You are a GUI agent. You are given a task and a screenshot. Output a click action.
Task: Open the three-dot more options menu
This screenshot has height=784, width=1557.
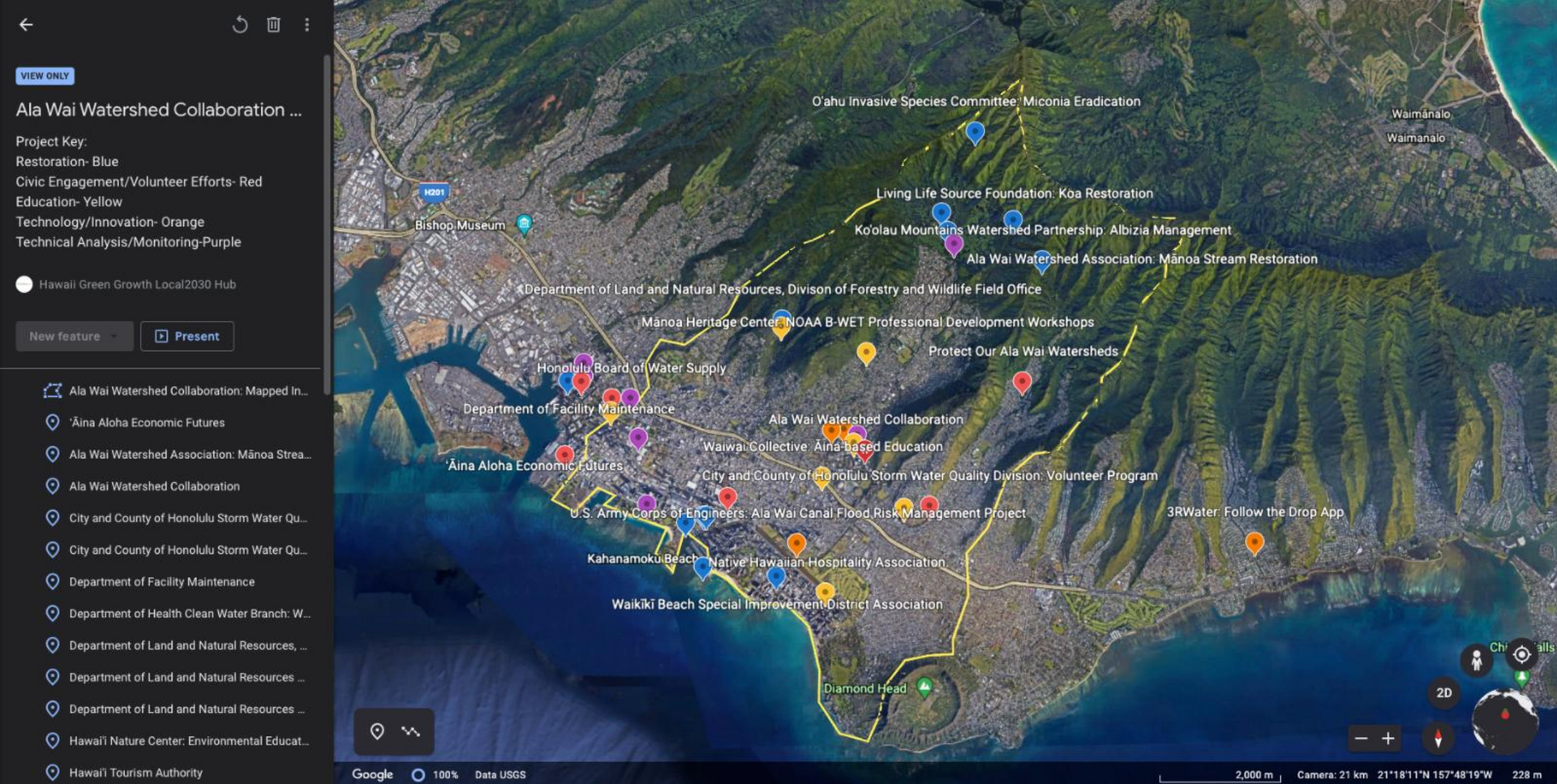307,24
